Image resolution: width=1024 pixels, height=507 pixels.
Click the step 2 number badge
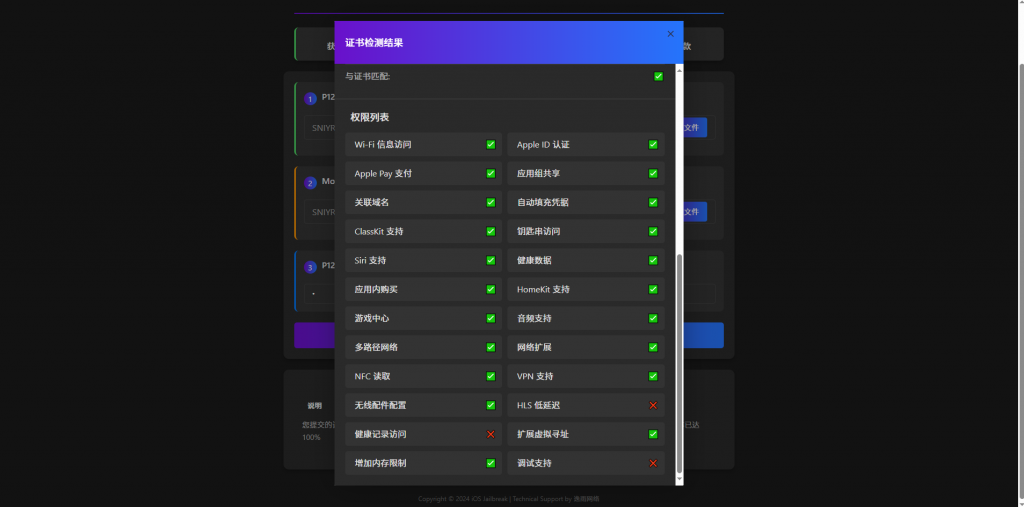click(x=310, y=183)
